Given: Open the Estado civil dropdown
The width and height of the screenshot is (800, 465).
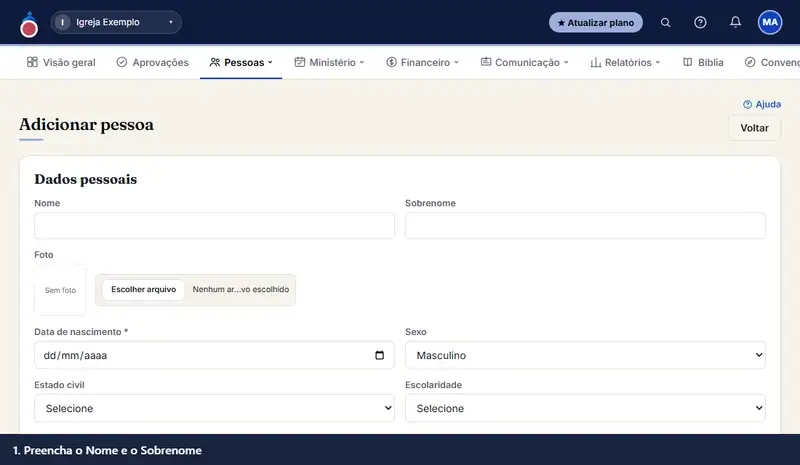Looking at the screenshot, I should [x=214, y=408].
